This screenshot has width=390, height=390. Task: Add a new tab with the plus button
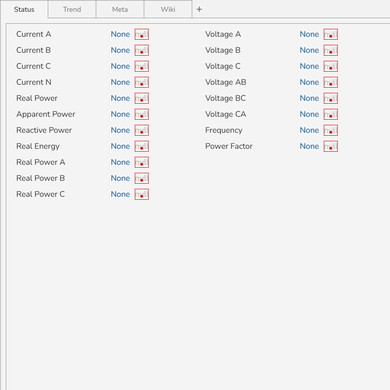coord(199,9)
